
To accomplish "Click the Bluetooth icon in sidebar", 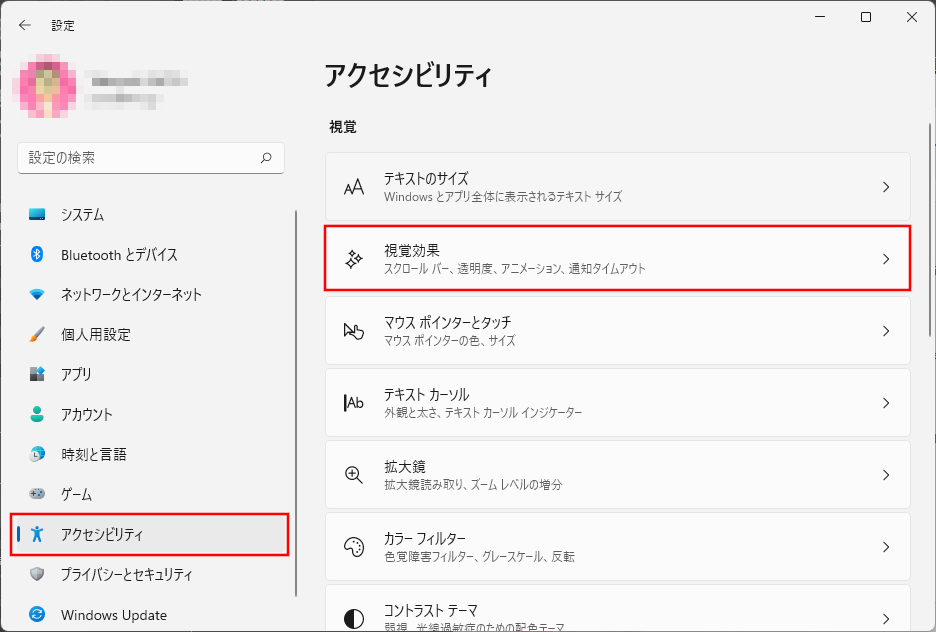I will [x=37, y=255].
